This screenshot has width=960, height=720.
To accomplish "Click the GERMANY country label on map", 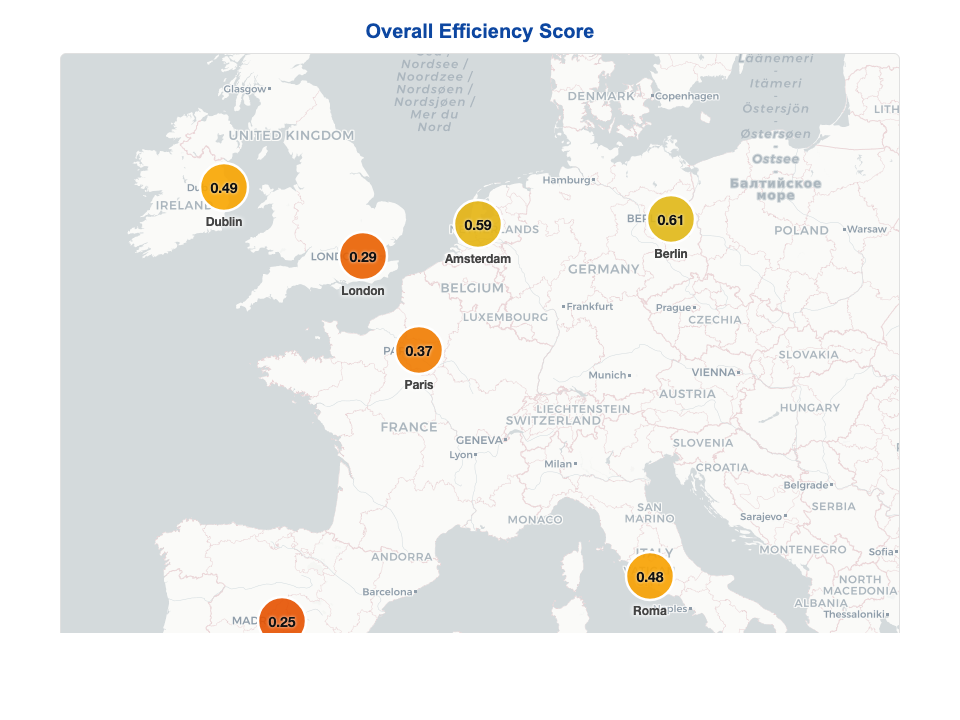I will tap(604, 269).
